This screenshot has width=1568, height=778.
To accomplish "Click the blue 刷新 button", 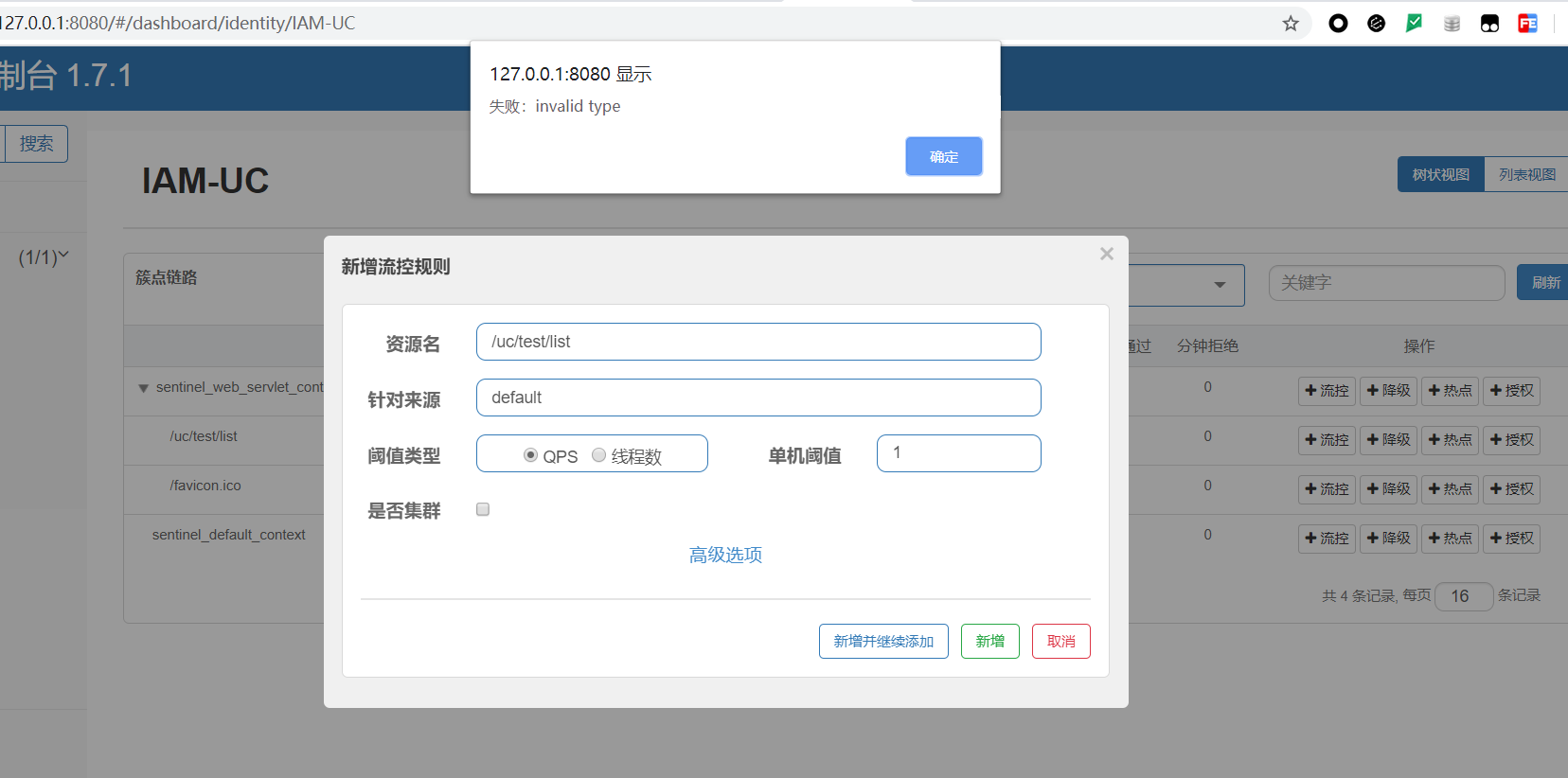I will (x=1543, y=283).
